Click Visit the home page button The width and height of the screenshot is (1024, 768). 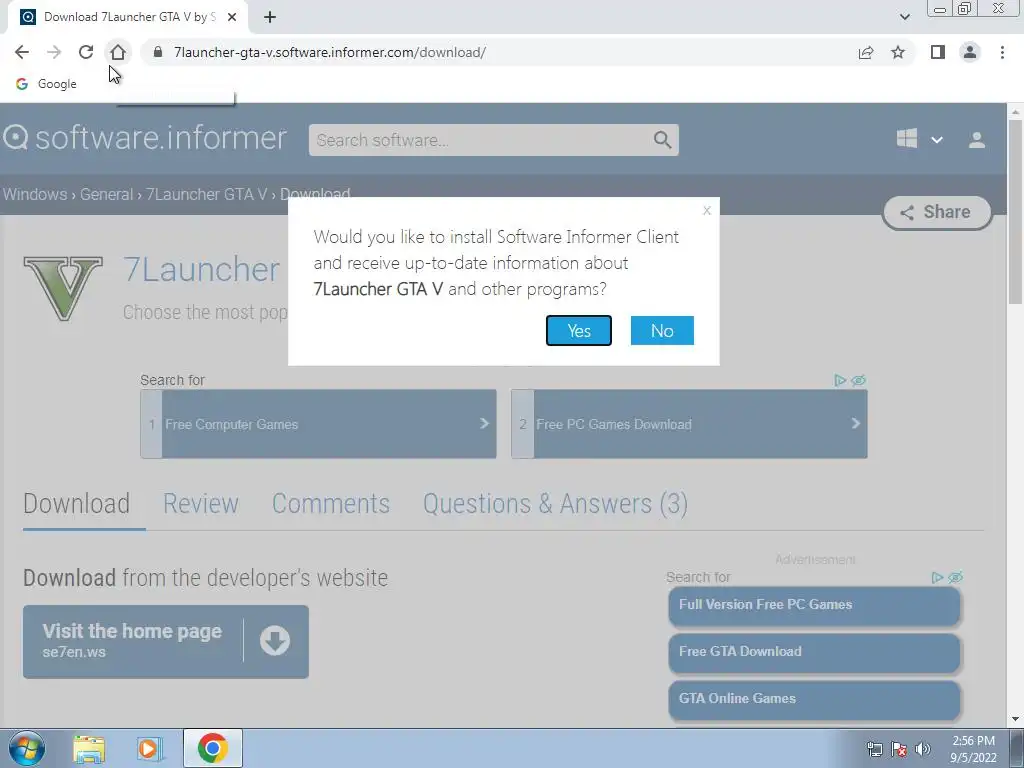point(166,641)
